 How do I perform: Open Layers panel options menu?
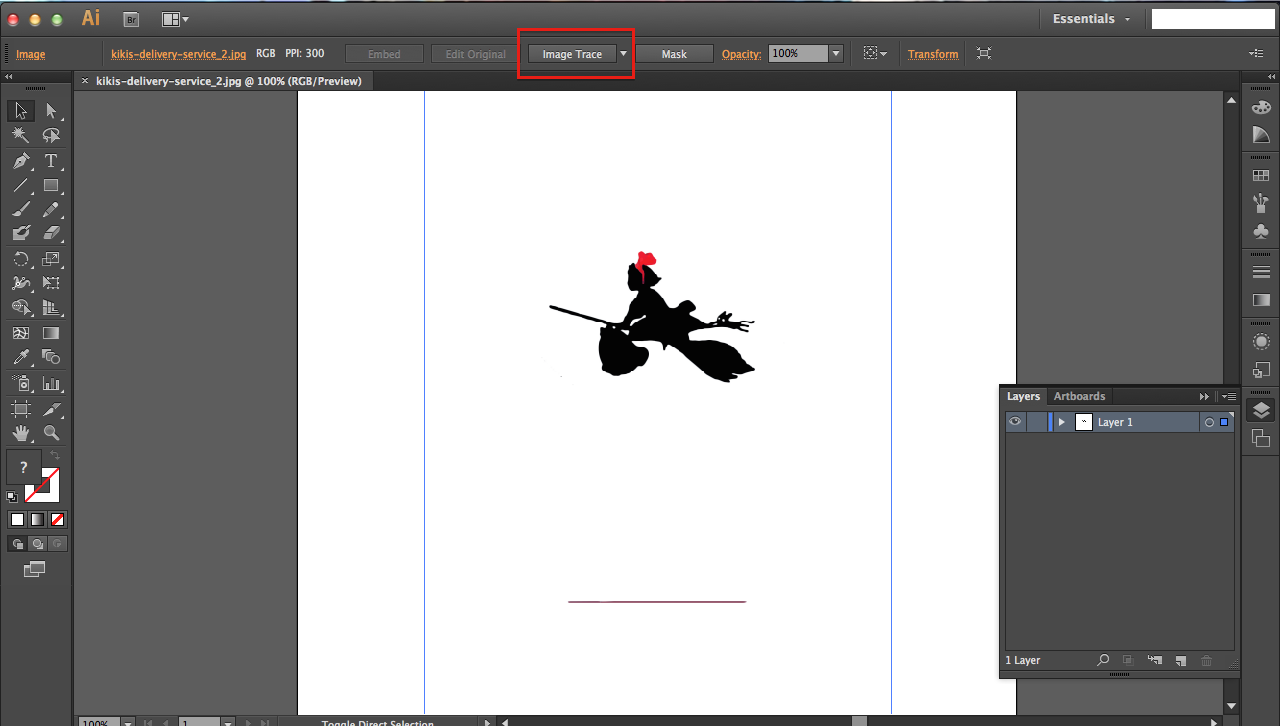pyautogui.click(x=1229, y=397)
